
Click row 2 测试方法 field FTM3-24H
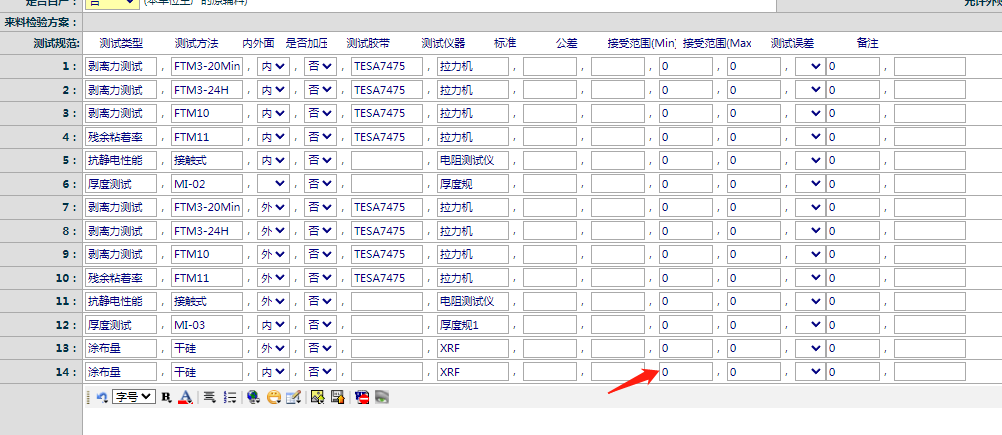tap(207, 90)
